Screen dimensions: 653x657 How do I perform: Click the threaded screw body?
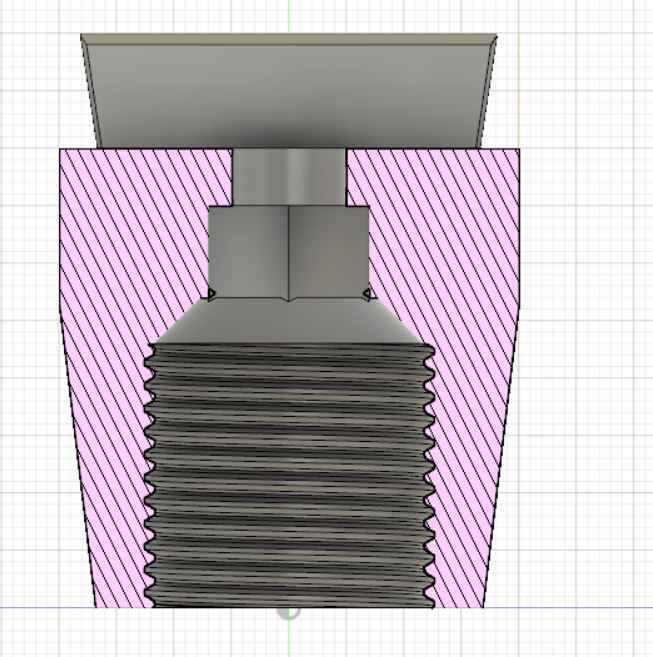[x=289, y=476]
